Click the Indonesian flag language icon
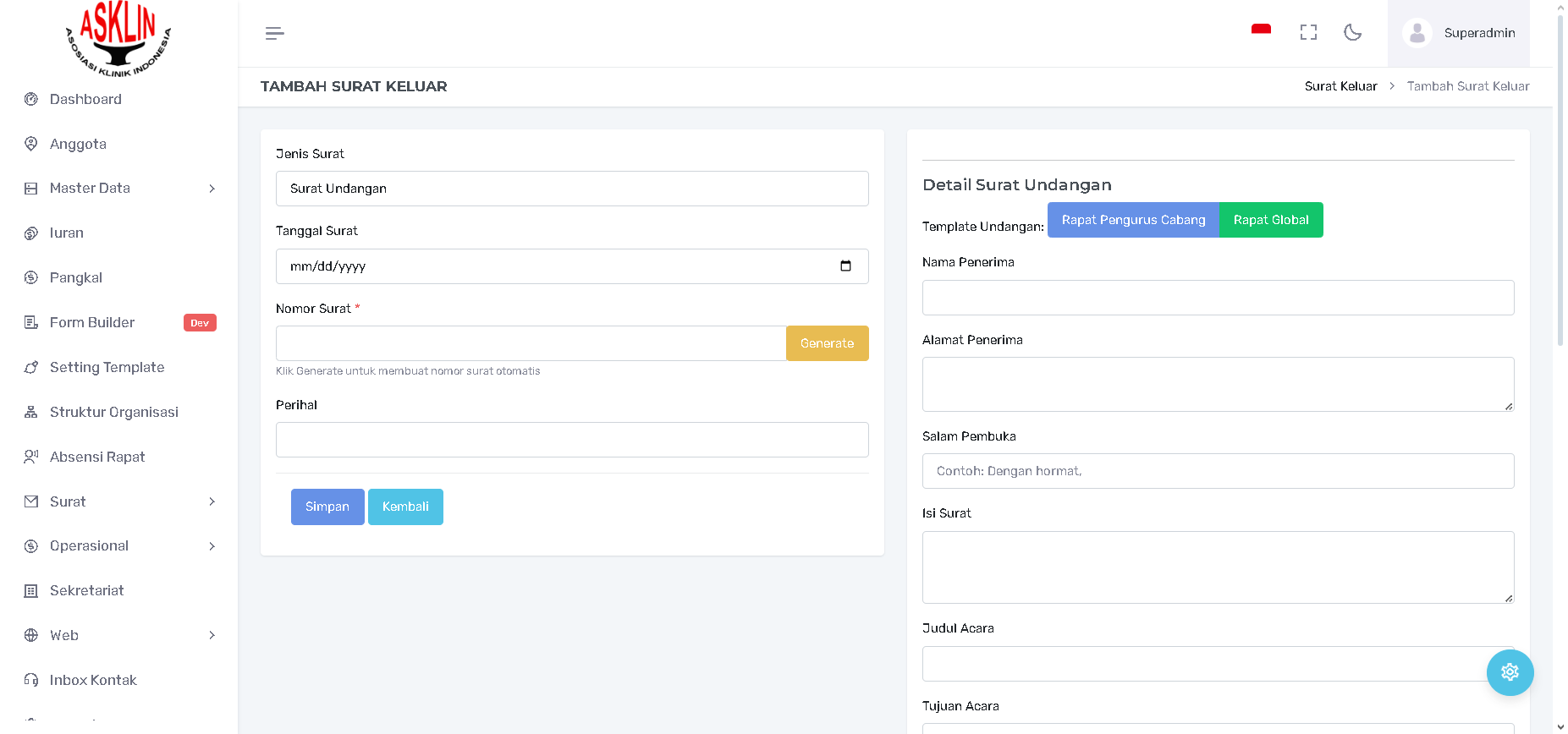This screenshot has height=734, width=1568. pos(1261,30)
